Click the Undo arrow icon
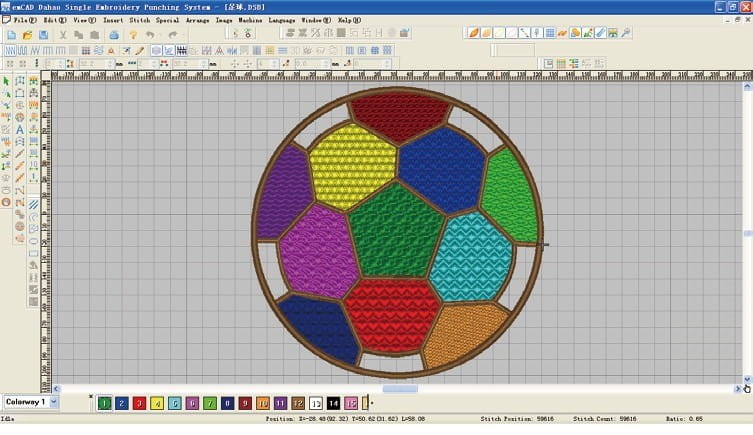753x435 pixels. pos(151,35)
